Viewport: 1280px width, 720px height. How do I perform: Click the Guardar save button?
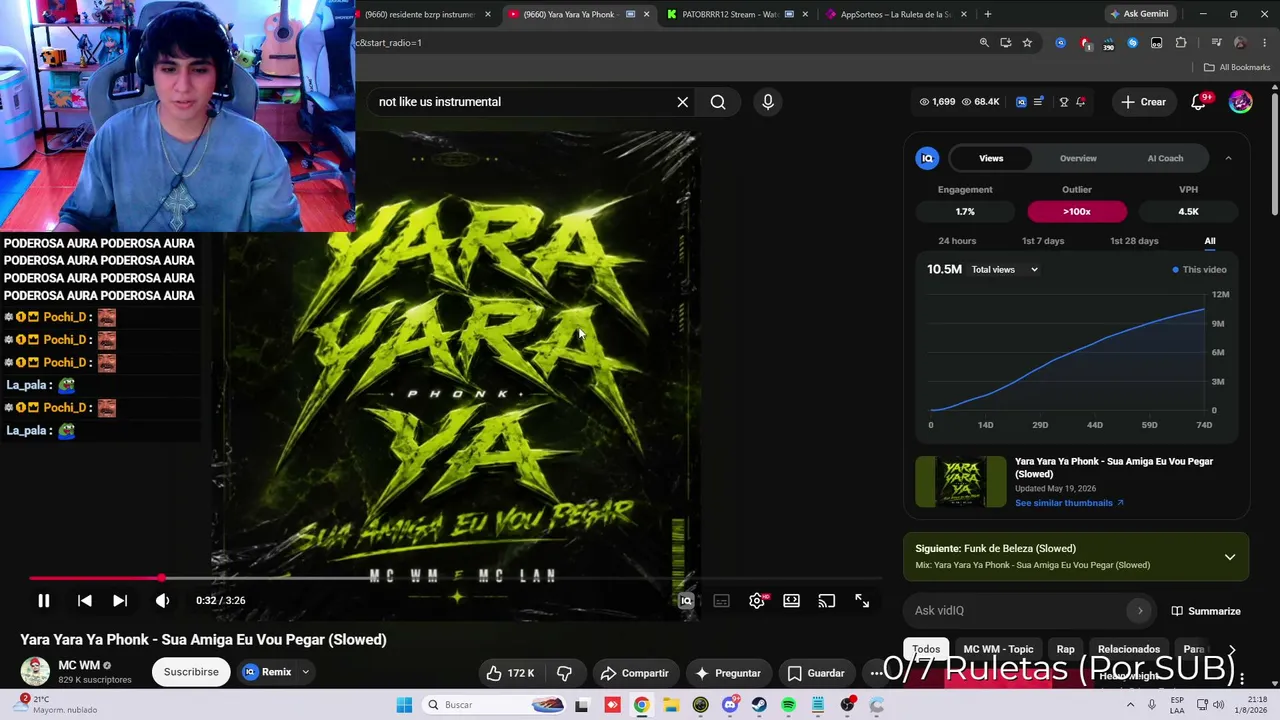[816, 674]
